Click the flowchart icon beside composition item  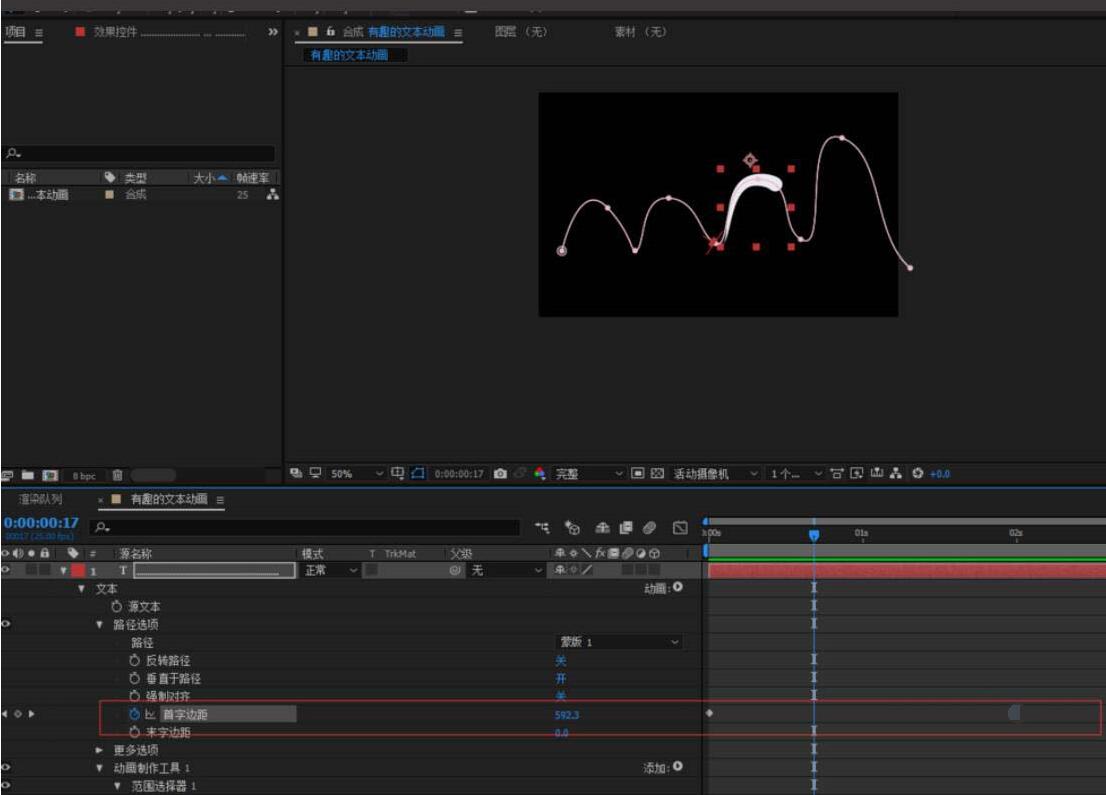pyautogui.click(x=273, y=195)
